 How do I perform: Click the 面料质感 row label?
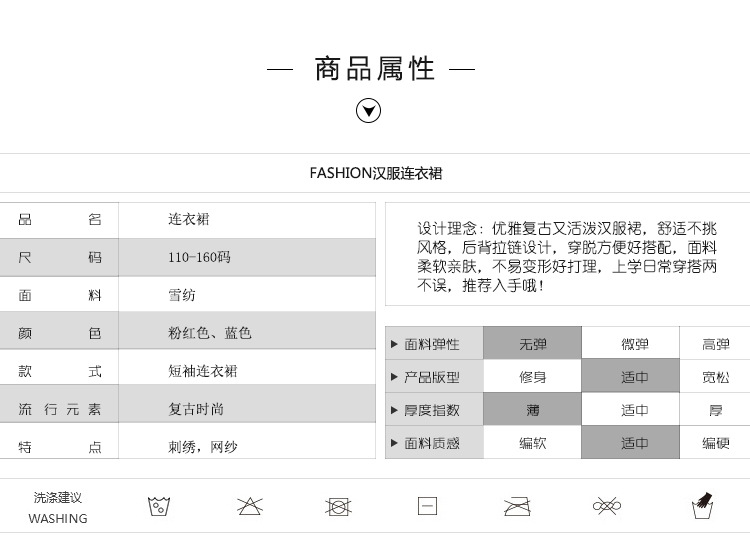point(431,443)
